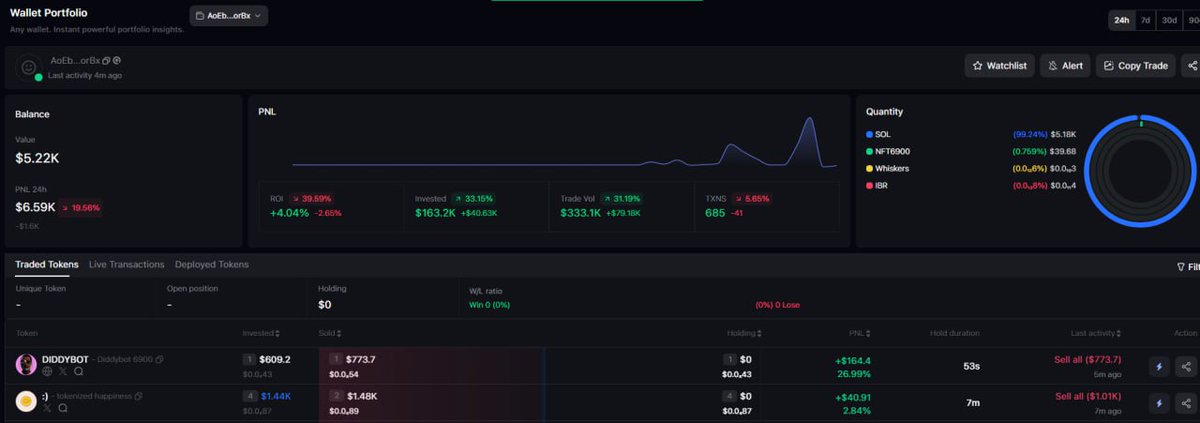Click the DIDDYBOT search icon
1200x423 pixels.
pyautogui.click(x=77, y=371)
